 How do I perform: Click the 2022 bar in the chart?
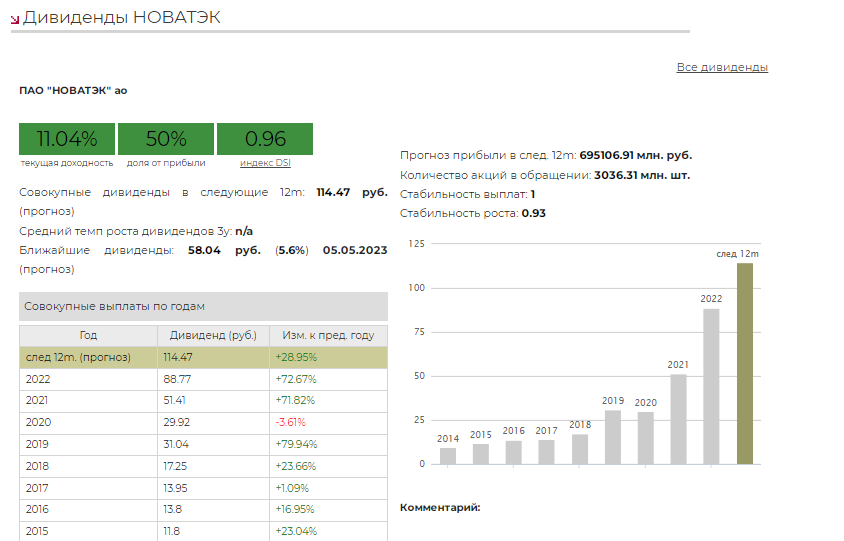[711, 386]
